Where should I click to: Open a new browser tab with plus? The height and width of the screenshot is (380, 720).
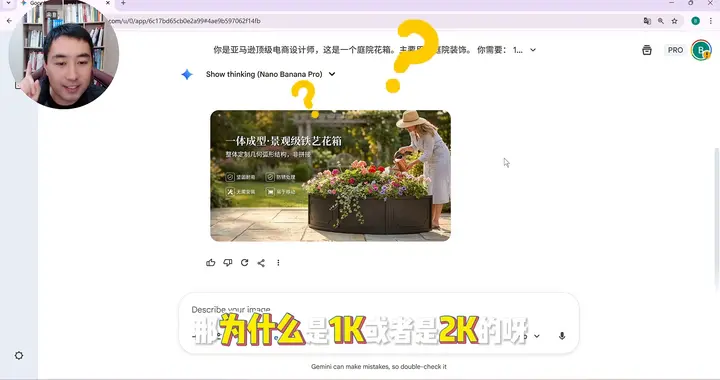pyautogui.click(x=123, y=3)
